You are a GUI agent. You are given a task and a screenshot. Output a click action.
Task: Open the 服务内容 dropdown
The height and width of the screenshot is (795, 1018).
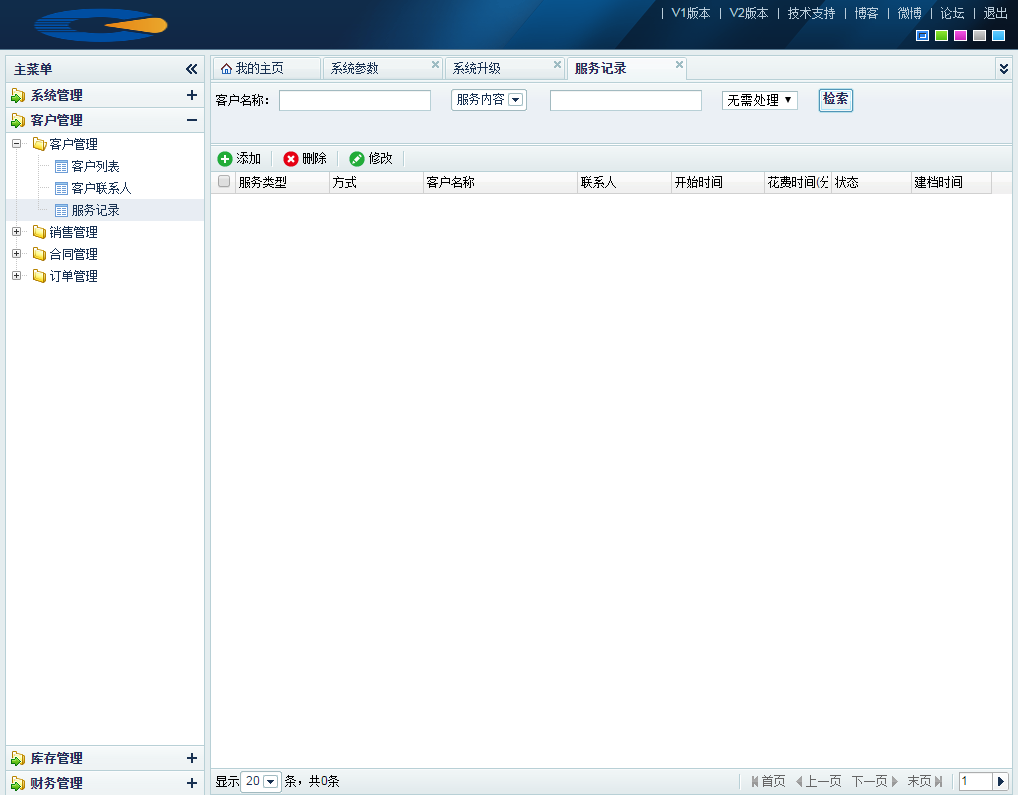(516, 100)
